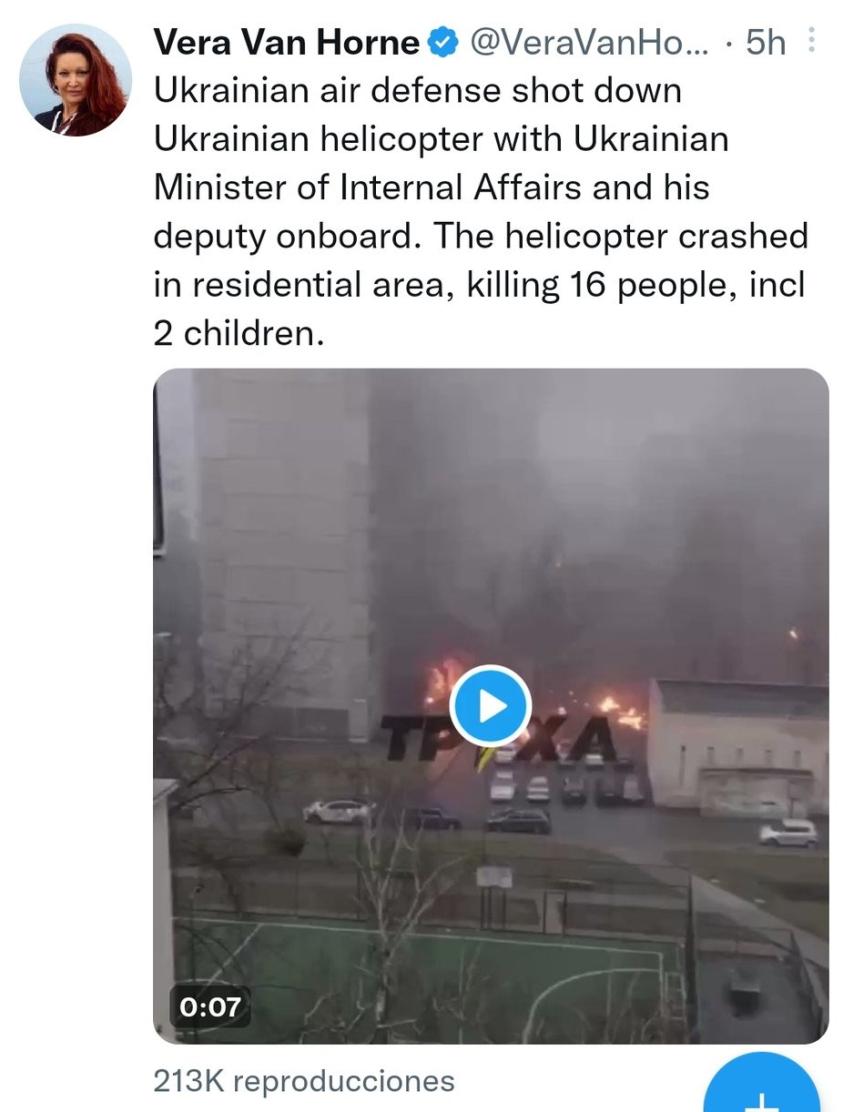
Task: Open the video thumbnail showing fire
Action: [491, 706]
